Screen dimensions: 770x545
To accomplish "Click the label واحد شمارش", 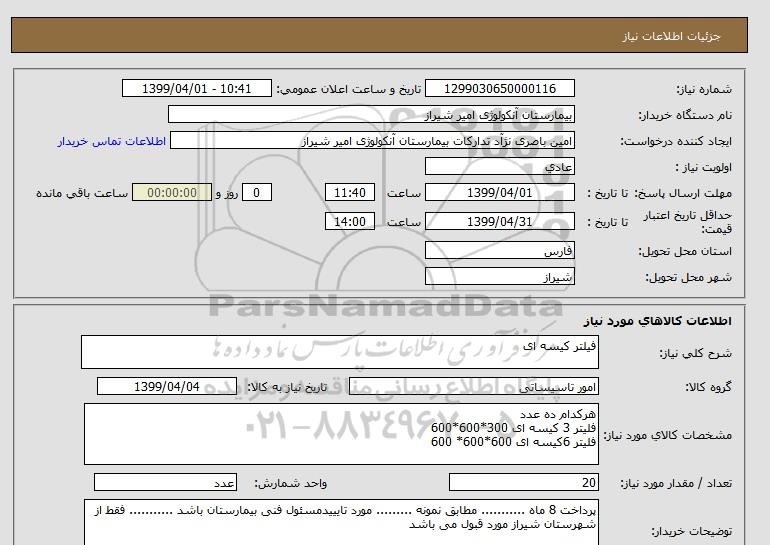I will (291, 484).
